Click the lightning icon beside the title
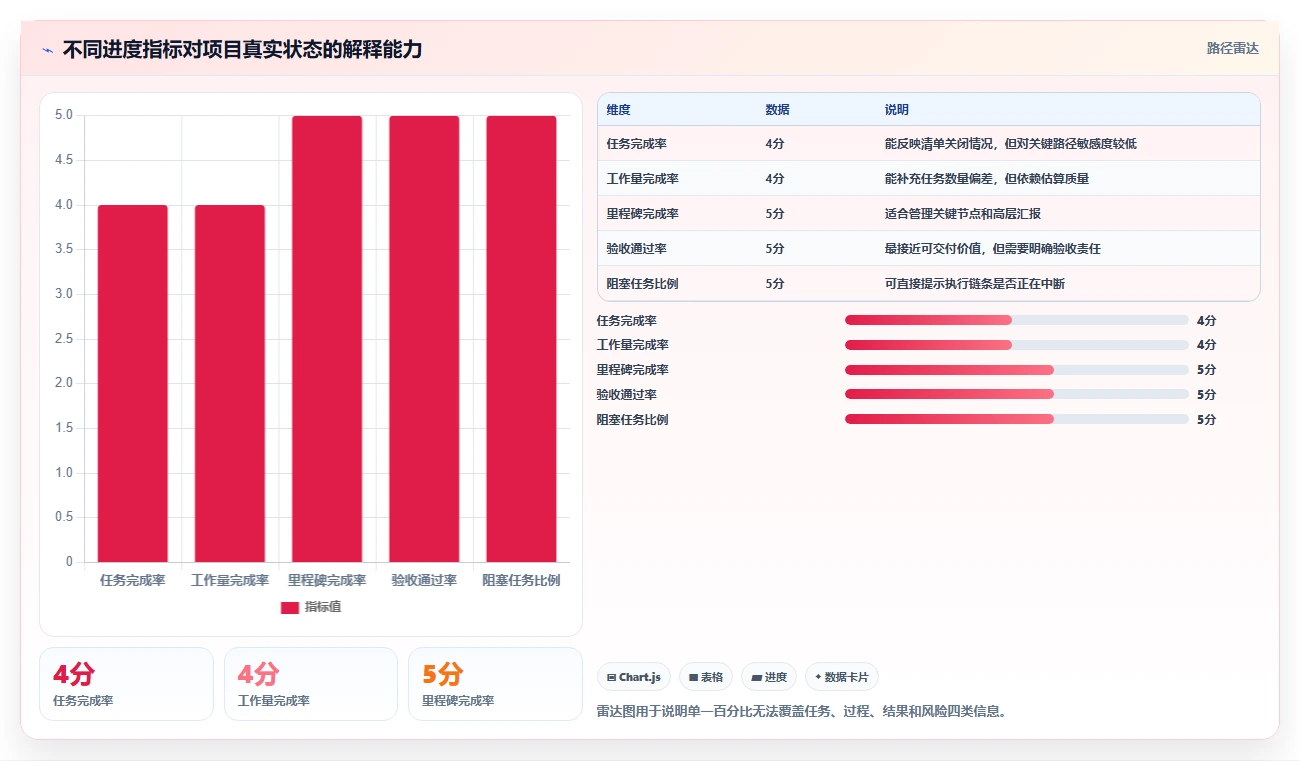1300x761 pixels. (x=47, y=49)
